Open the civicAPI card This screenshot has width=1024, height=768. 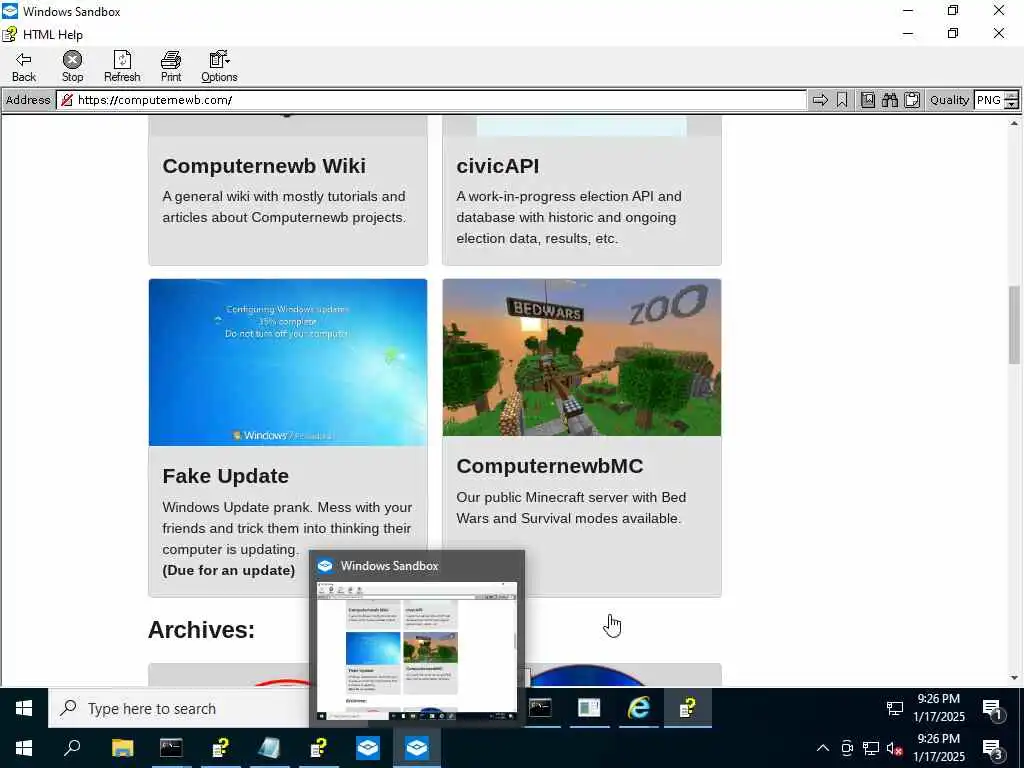[x=582, y=191]
